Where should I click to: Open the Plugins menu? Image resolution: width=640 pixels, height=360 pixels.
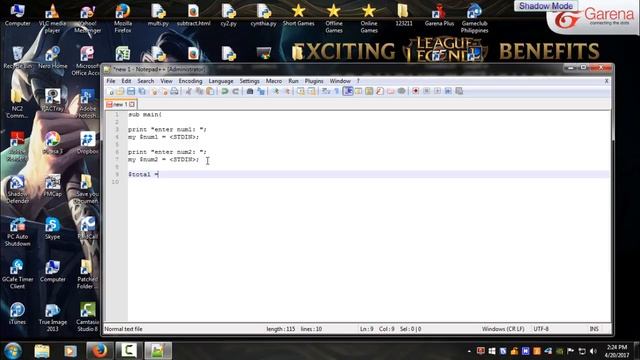point(314,81)
